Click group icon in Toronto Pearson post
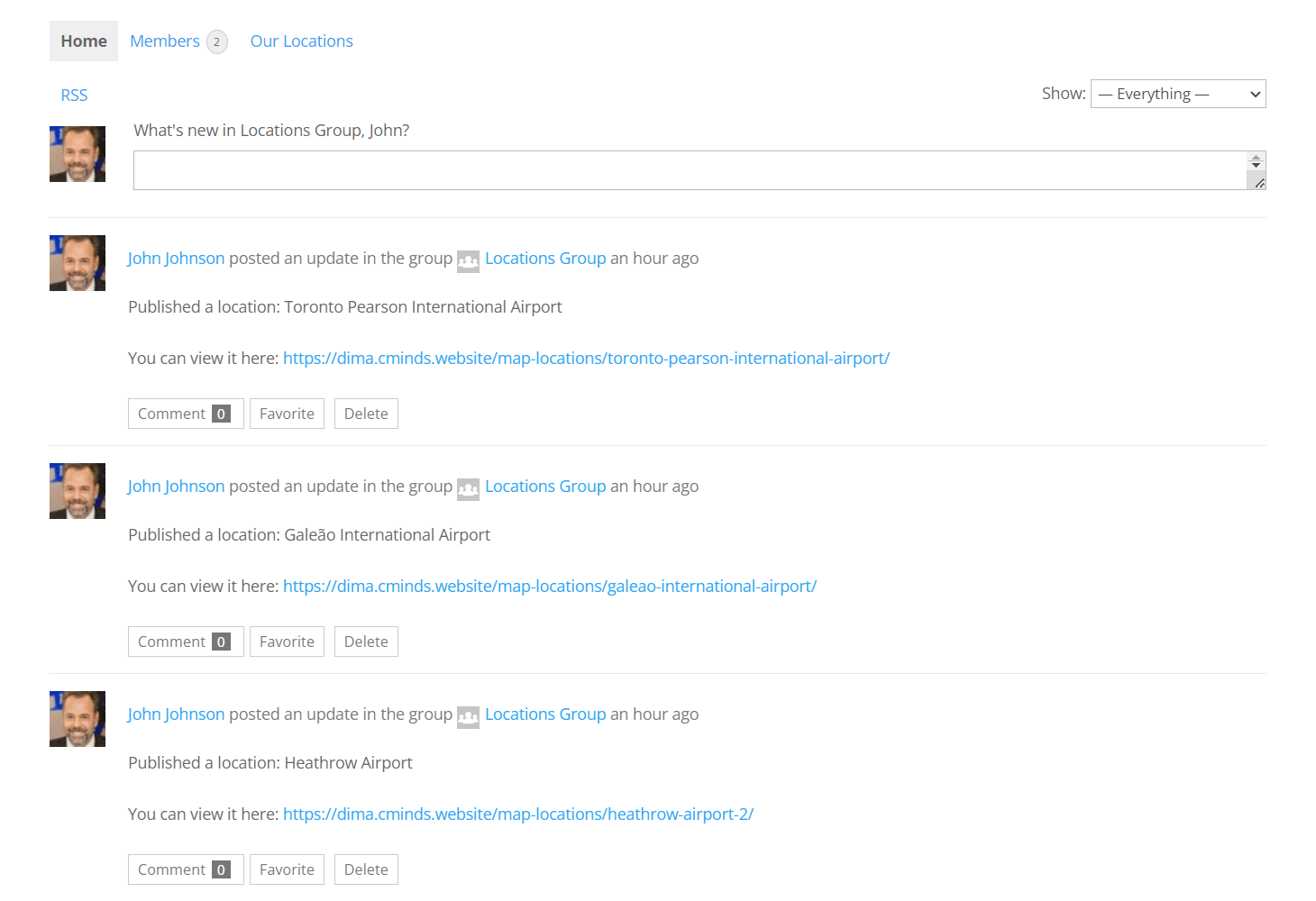The width and height of the screenshot is (1316, 901). [468, 261]
